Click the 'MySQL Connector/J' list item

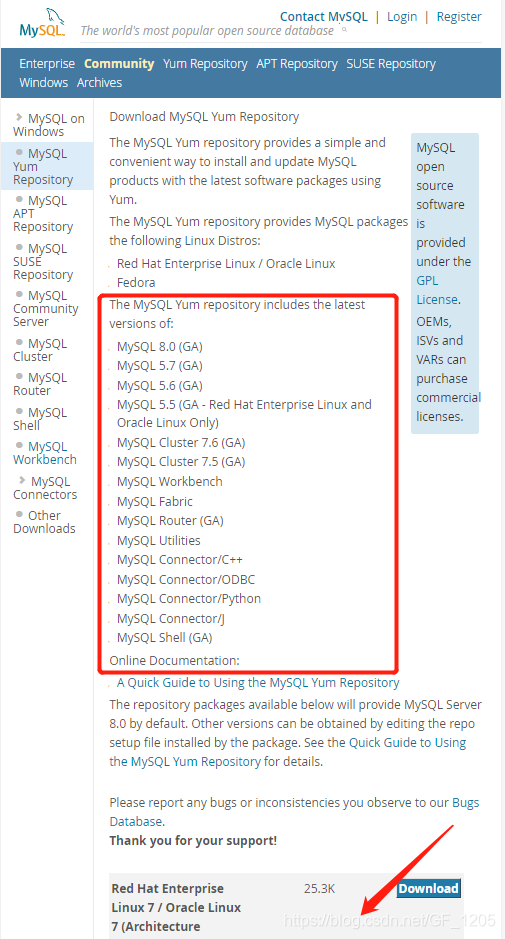[x=171, y=619]
